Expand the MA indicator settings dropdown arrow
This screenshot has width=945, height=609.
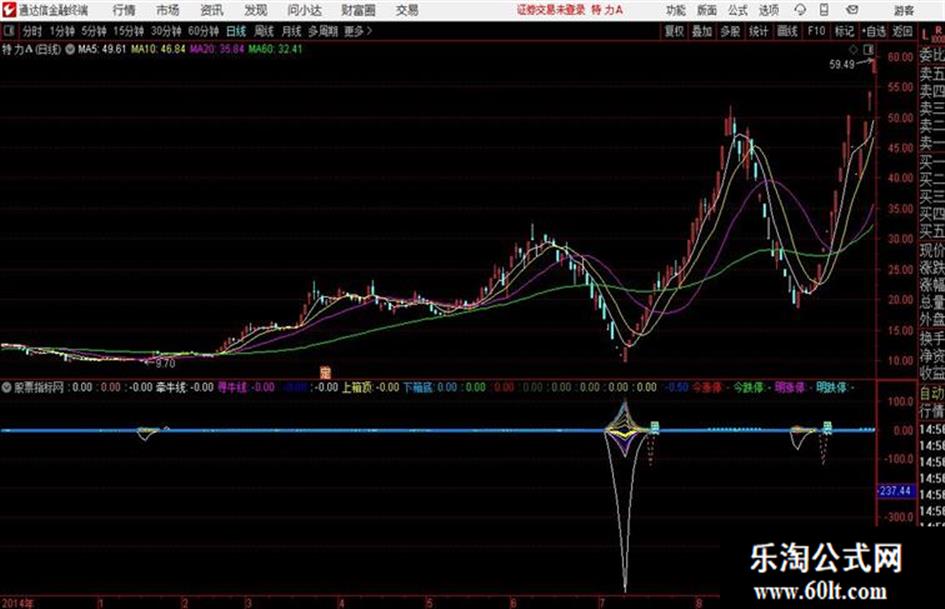coord(70,49)
